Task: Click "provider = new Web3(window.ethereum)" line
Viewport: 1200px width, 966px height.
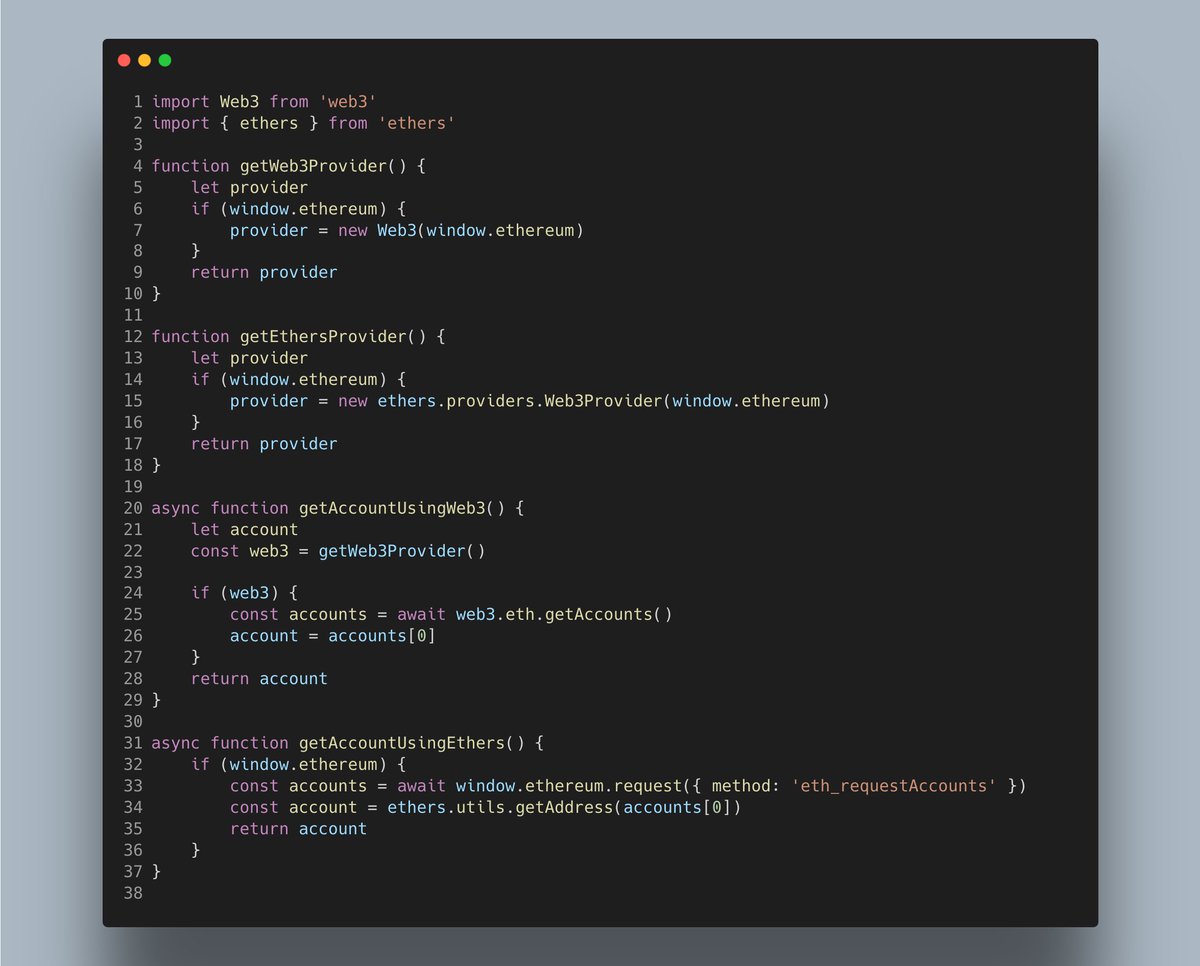Action: point(407,230)
